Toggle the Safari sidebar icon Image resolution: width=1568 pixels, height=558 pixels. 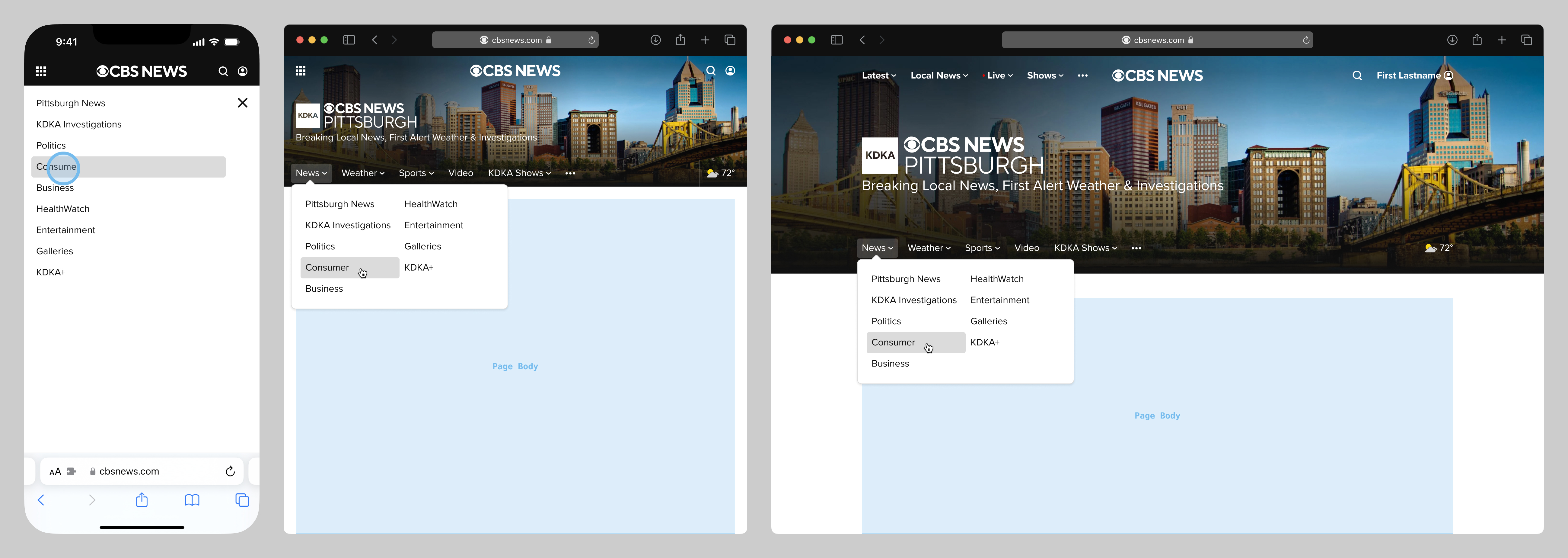tap(349, 40)
